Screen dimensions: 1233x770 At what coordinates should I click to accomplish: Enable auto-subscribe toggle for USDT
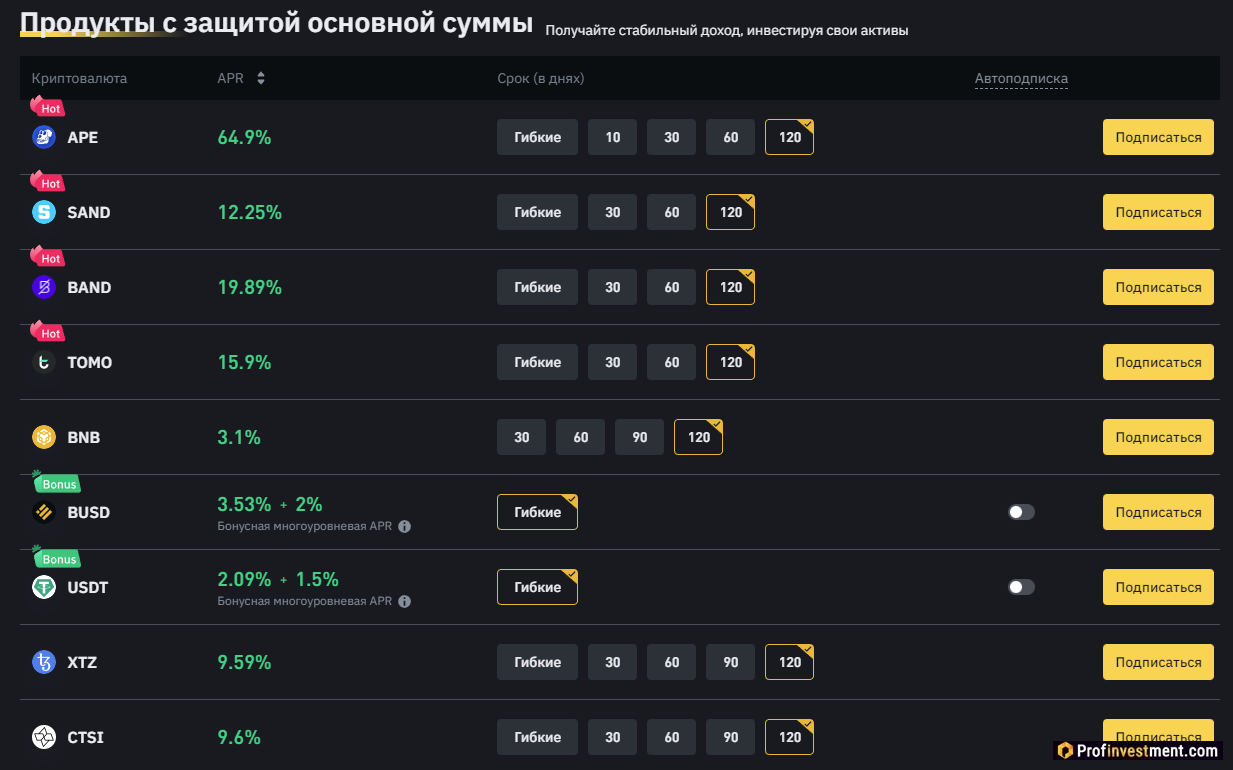point(1021,587)
